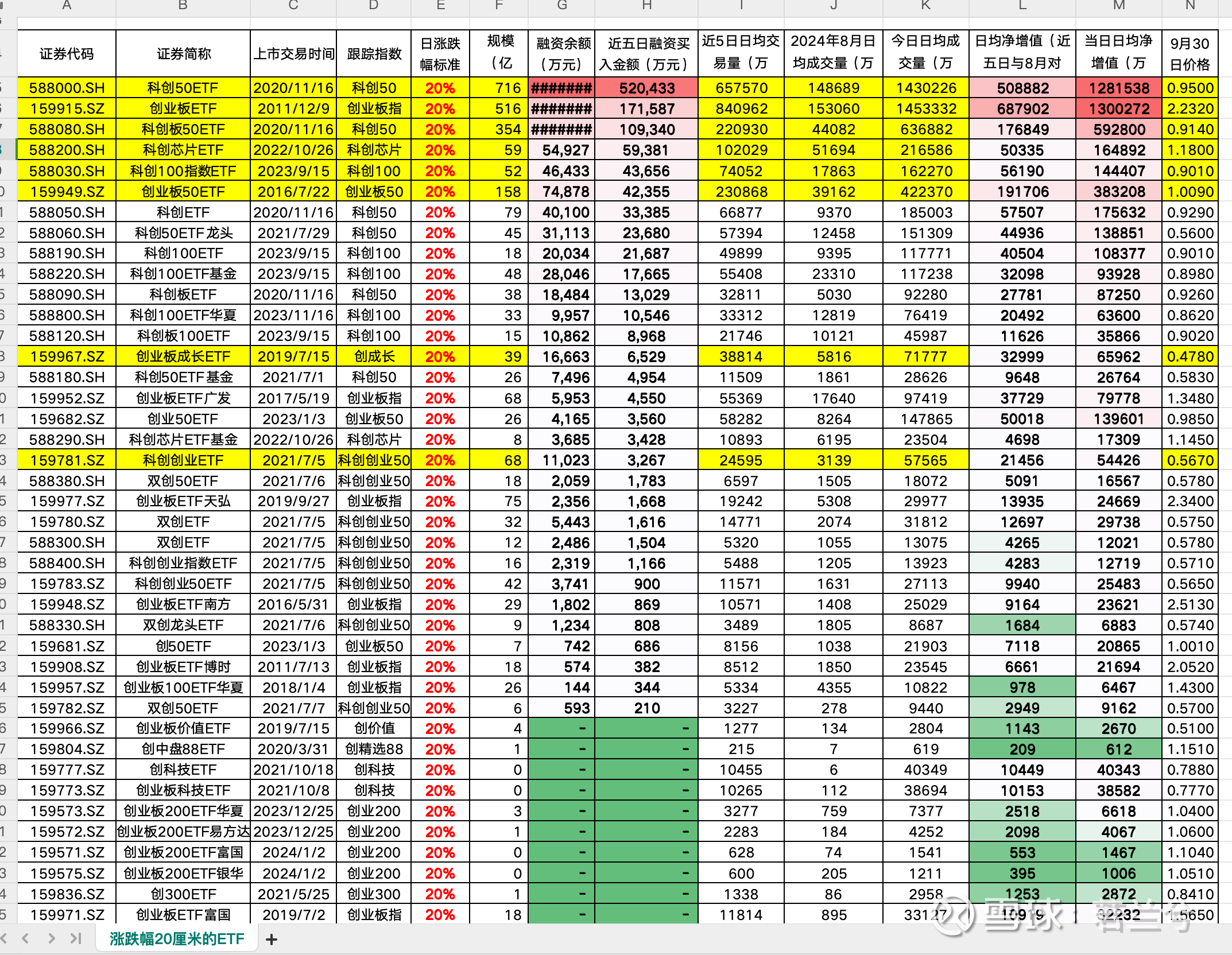
Task: Select cell 159967.SZ
Action: point(67,356)
